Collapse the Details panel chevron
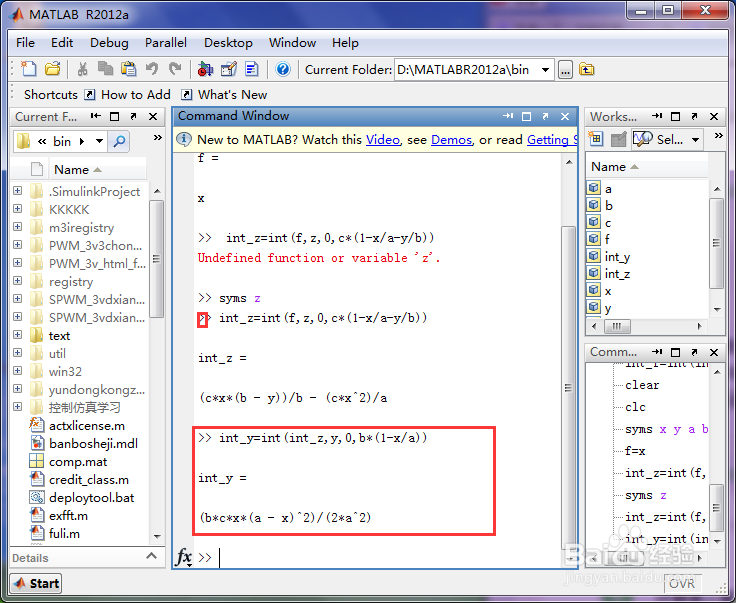Viewport: 736px width, 603px height. [151, 556]
